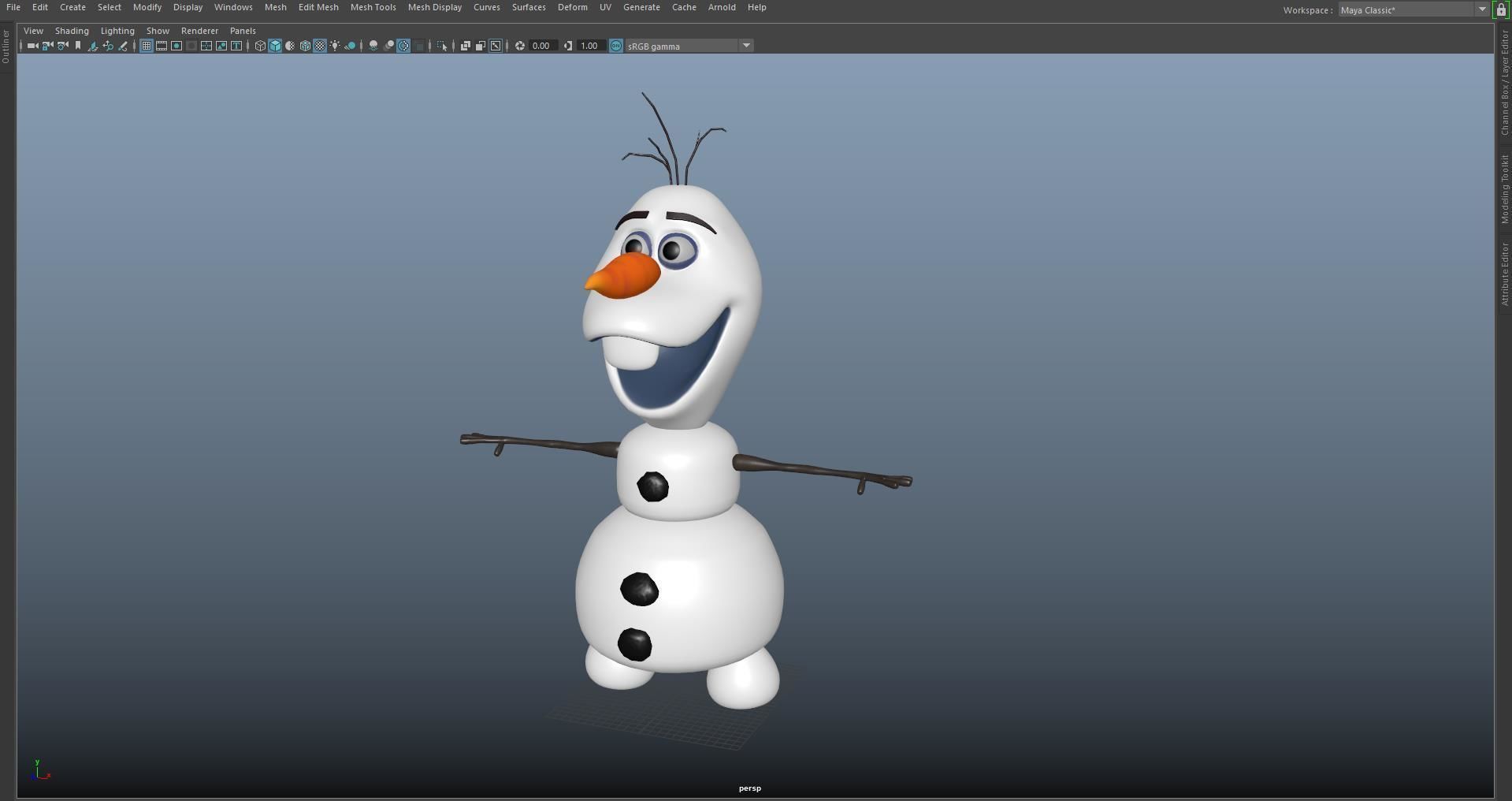The image size is (1512, 801).
Task: Open the Arnold menu
Action: [x=722, y=7]
